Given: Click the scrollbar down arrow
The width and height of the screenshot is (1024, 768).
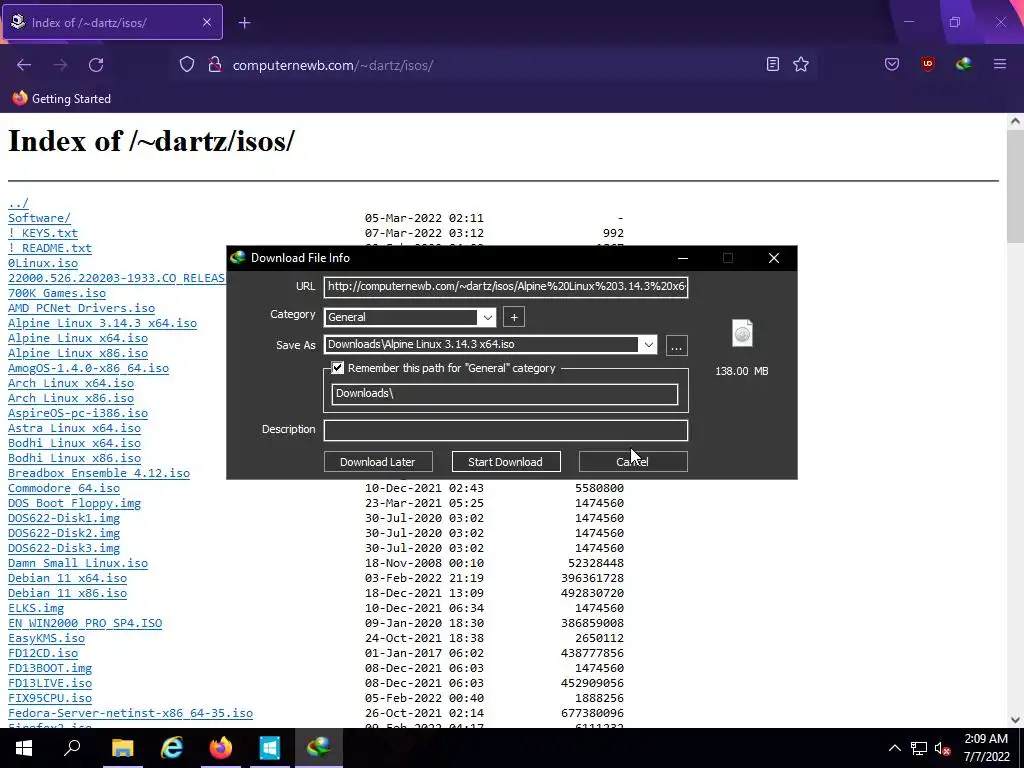Looking at the screenshot, I should (x=1016, y=720).
